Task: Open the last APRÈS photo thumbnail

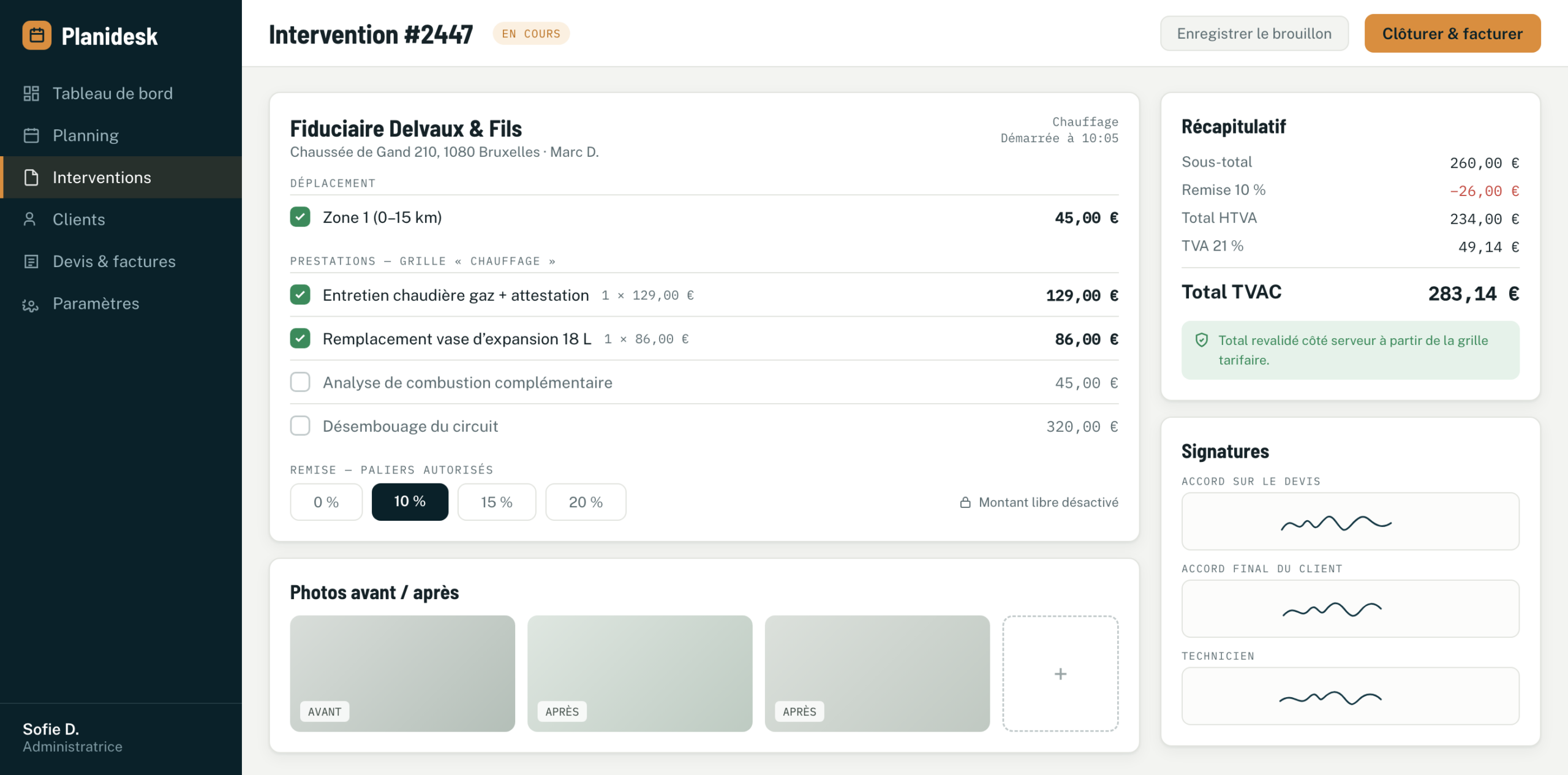Action: click(877, 674)
